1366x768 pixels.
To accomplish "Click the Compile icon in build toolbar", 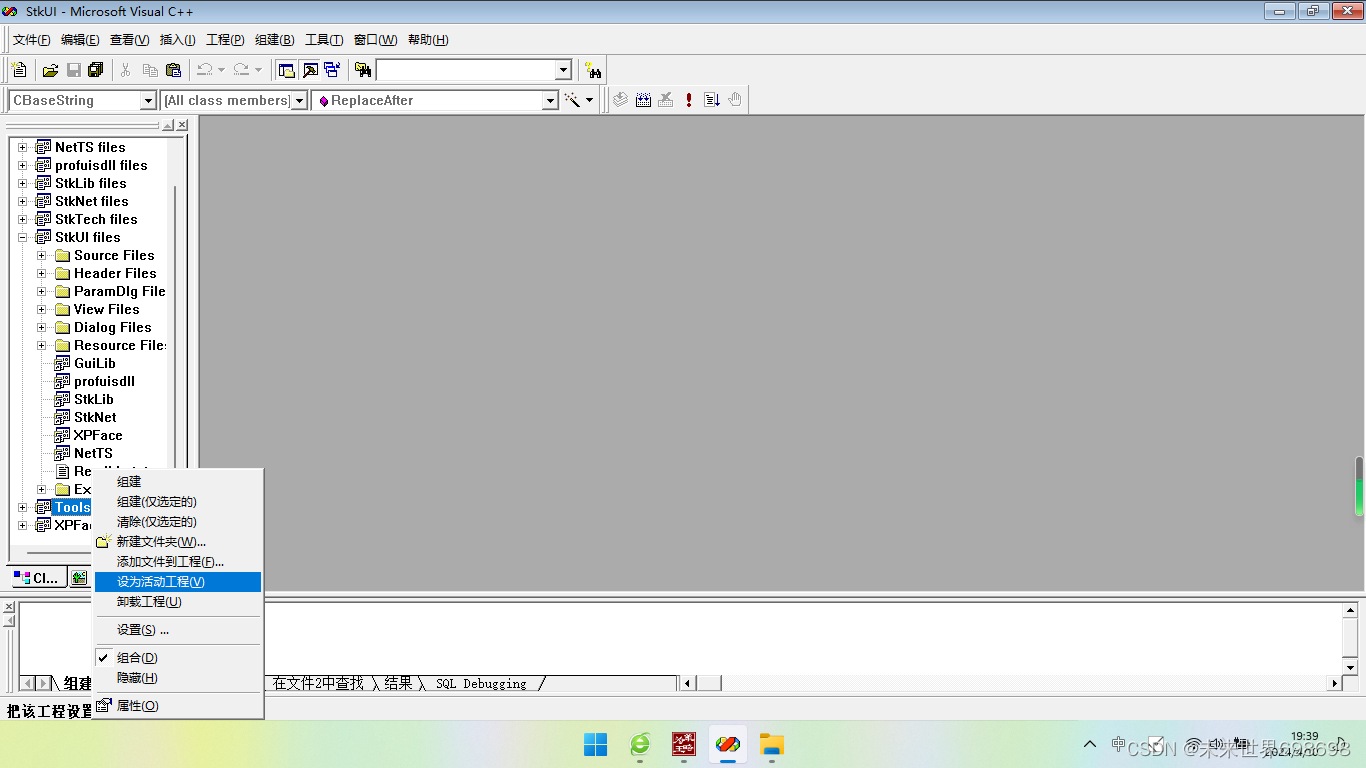I will pos(620,100).
